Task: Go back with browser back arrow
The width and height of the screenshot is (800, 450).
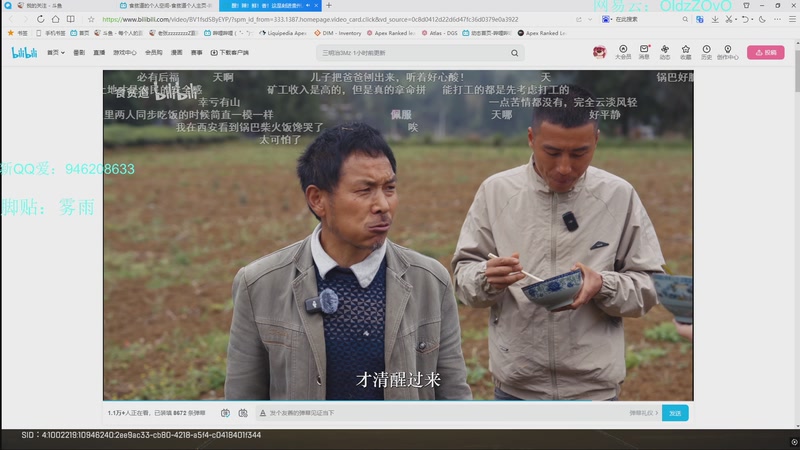Action: tap(11, 19)
